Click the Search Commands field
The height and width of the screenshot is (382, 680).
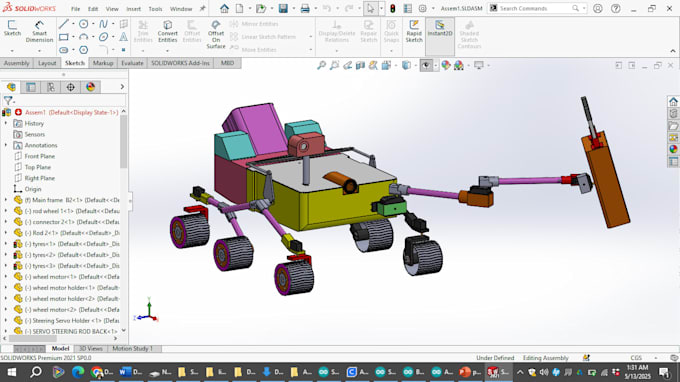click(x=537, y=8)
